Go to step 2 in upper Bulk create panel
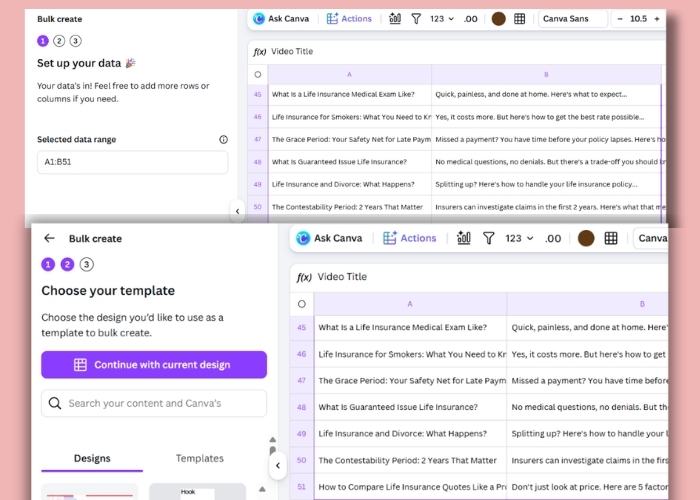The width and height of the screenshot is (700, 500). tap(59, 41)
